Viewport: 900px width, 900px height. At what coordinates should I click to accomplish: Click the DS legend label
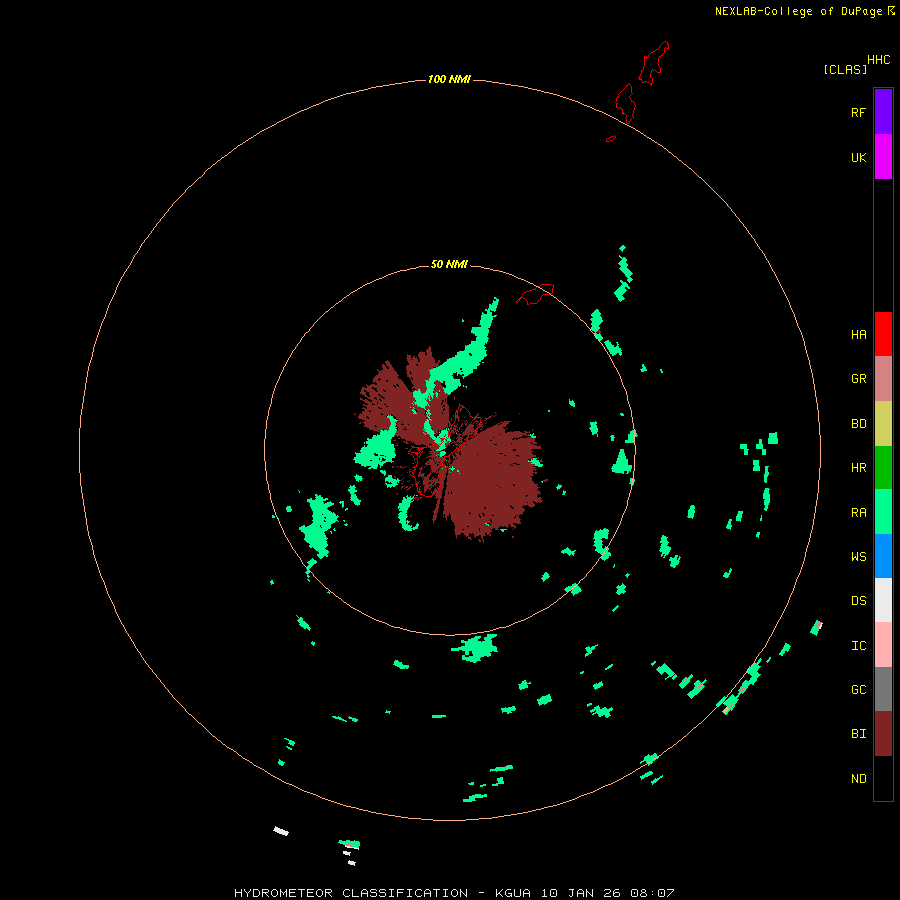[858, 601]
